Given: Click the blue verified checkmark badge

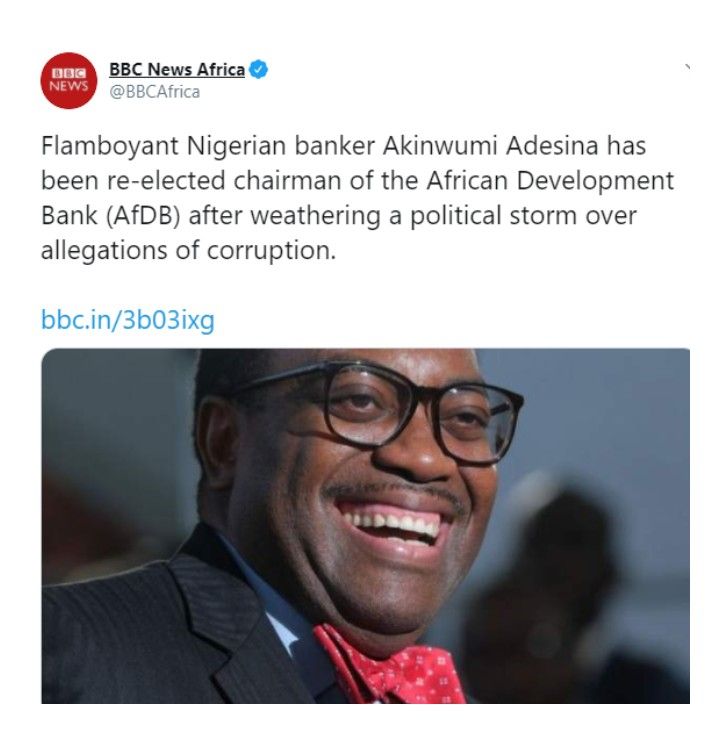Looking at the screenshot, I should point(258,69).
